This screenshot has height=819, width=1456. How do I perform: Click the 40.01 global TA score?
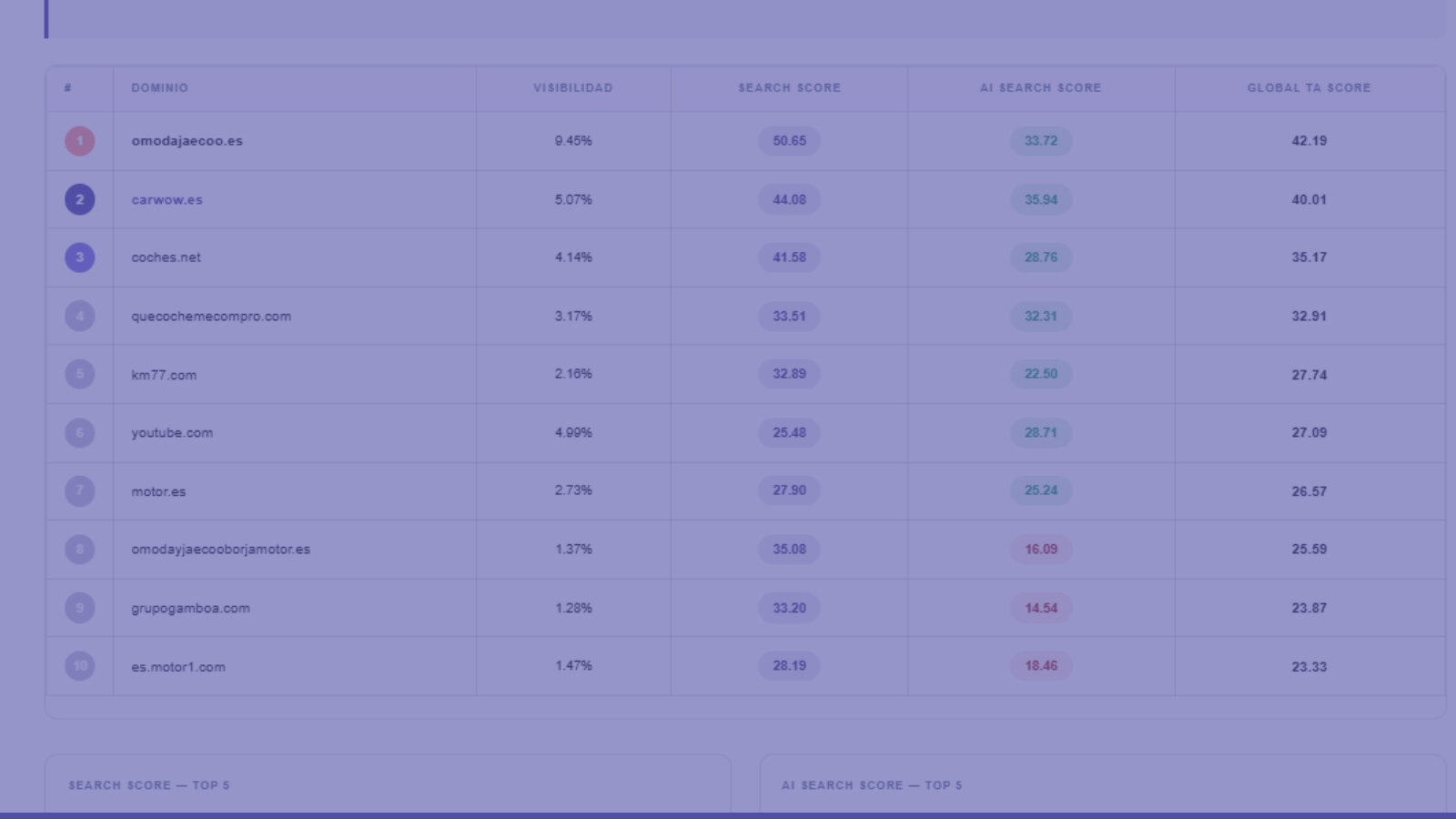click(1309, 199)
